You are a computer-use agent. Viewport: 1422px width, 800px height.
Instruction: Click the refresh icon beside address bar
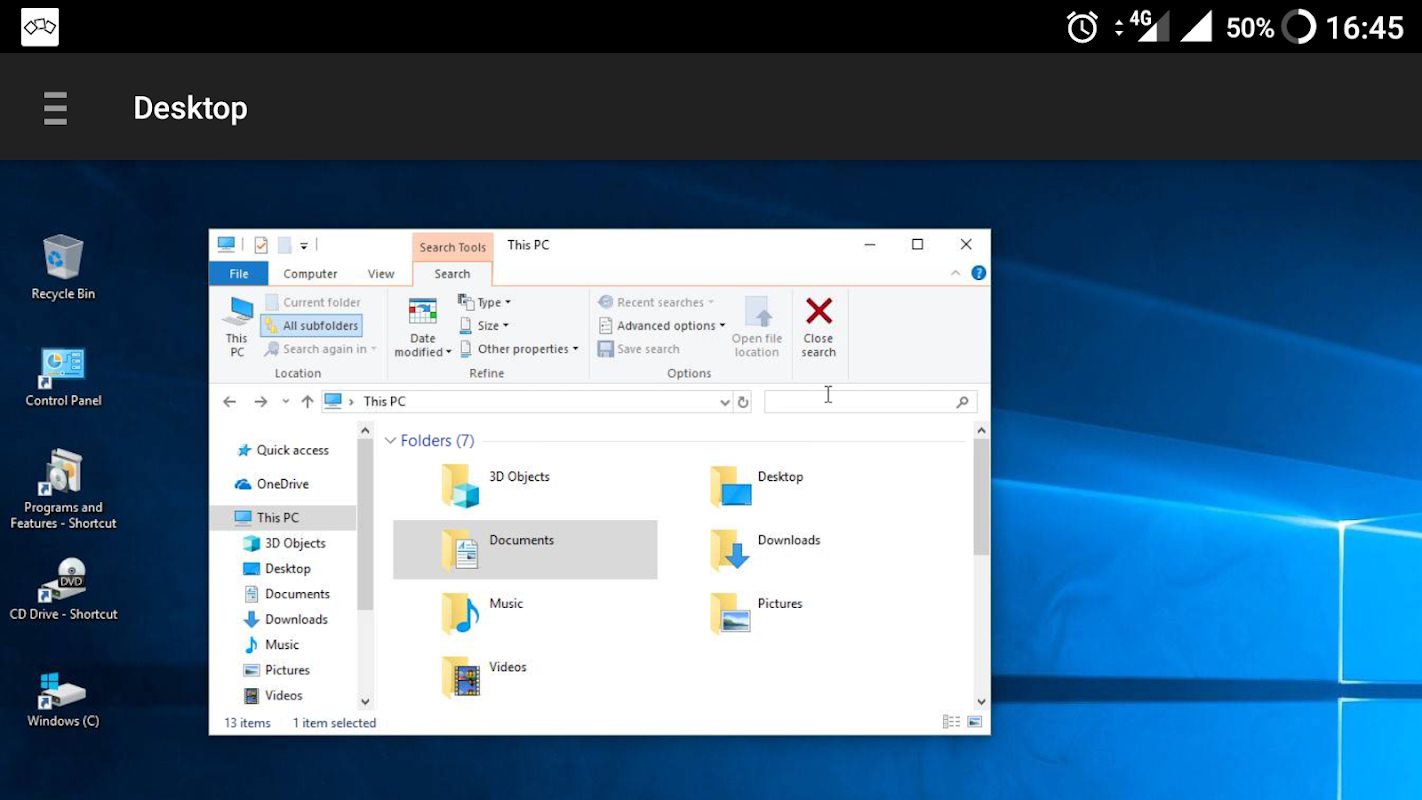(743, 402)
